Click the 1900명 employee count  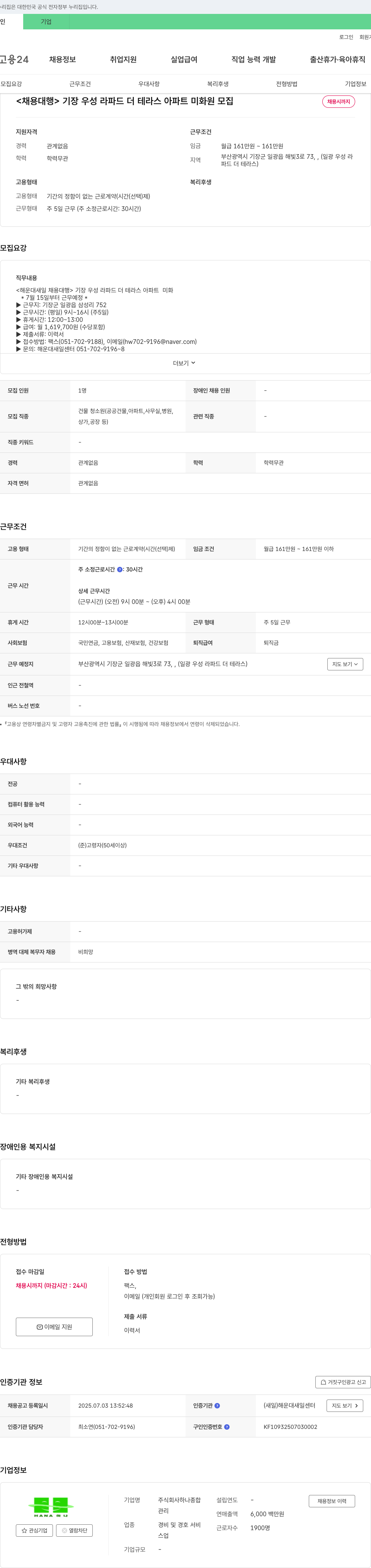(x=260, y=1528)
